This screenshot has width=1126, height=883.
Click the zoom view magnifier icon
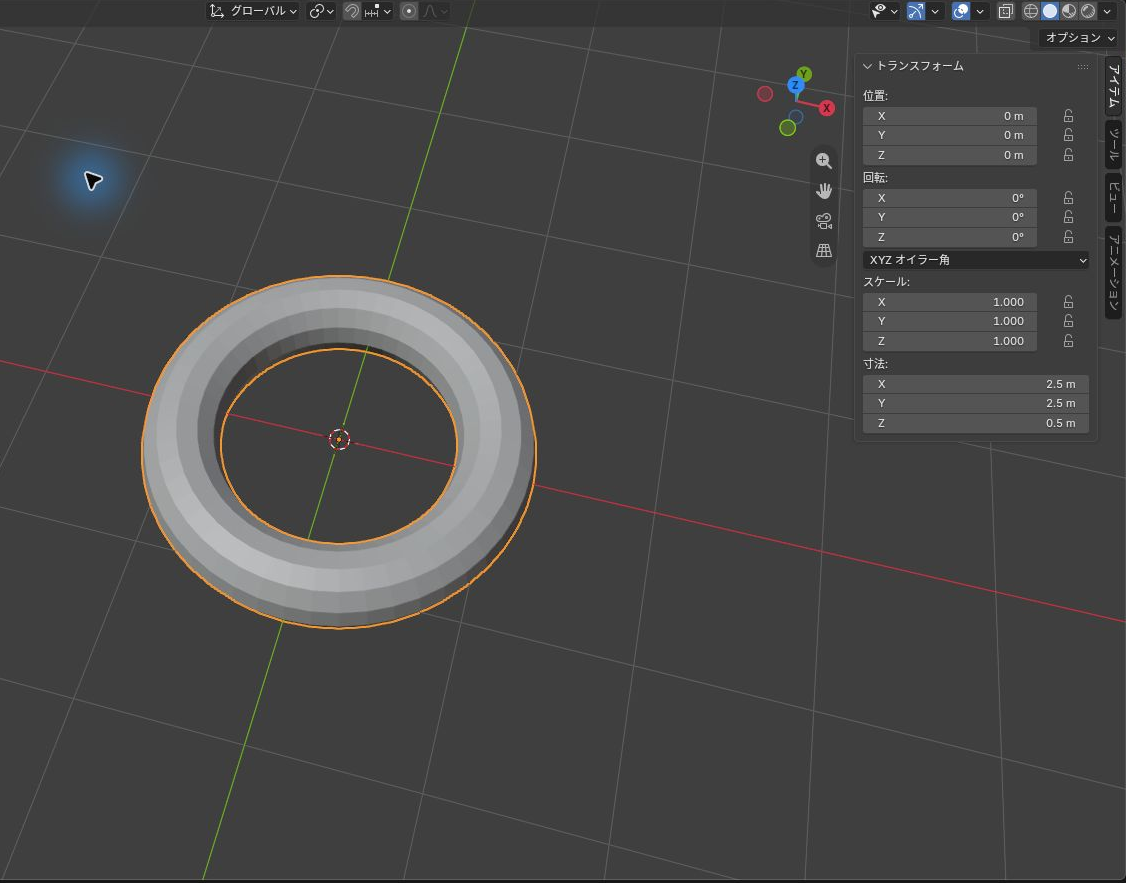[x=824, y=161]
